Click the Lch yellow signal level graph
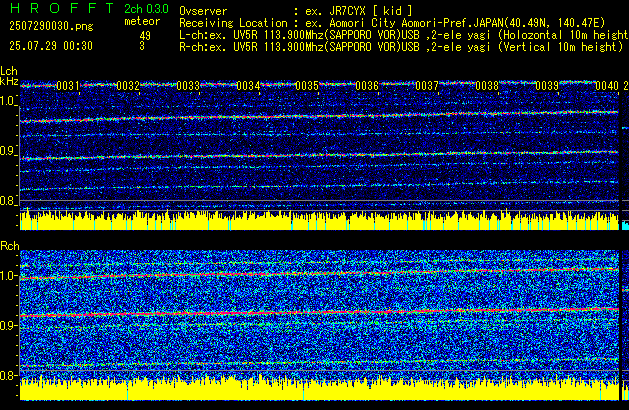The image size is (629, 410). [319, 220]
